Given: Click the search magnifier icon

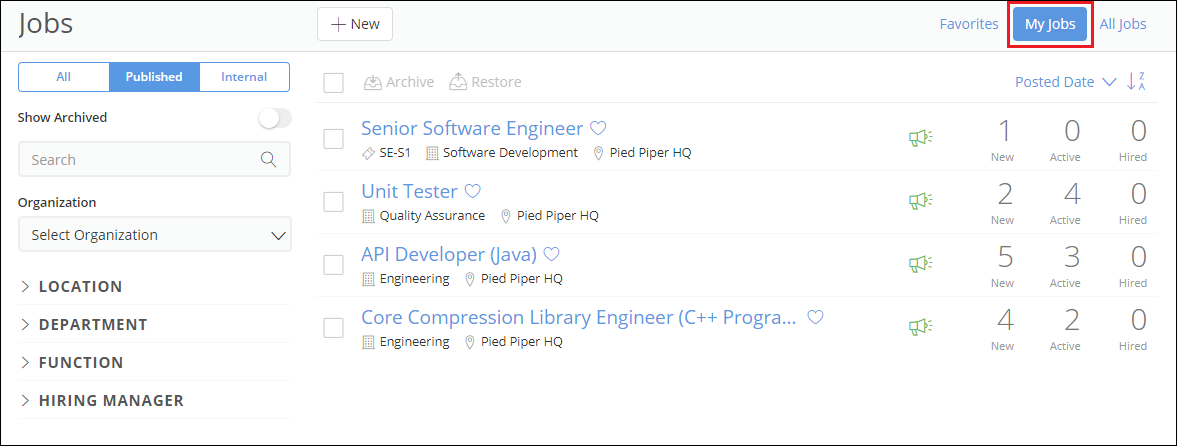Looking at the screenshot, I should [268, 159].
